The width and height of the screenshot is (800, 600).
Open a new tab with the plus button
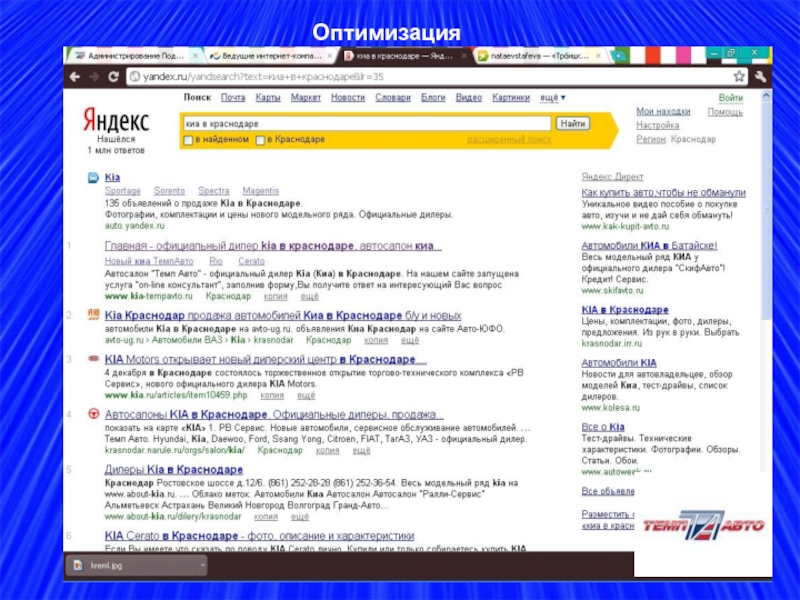click(618, 56)
